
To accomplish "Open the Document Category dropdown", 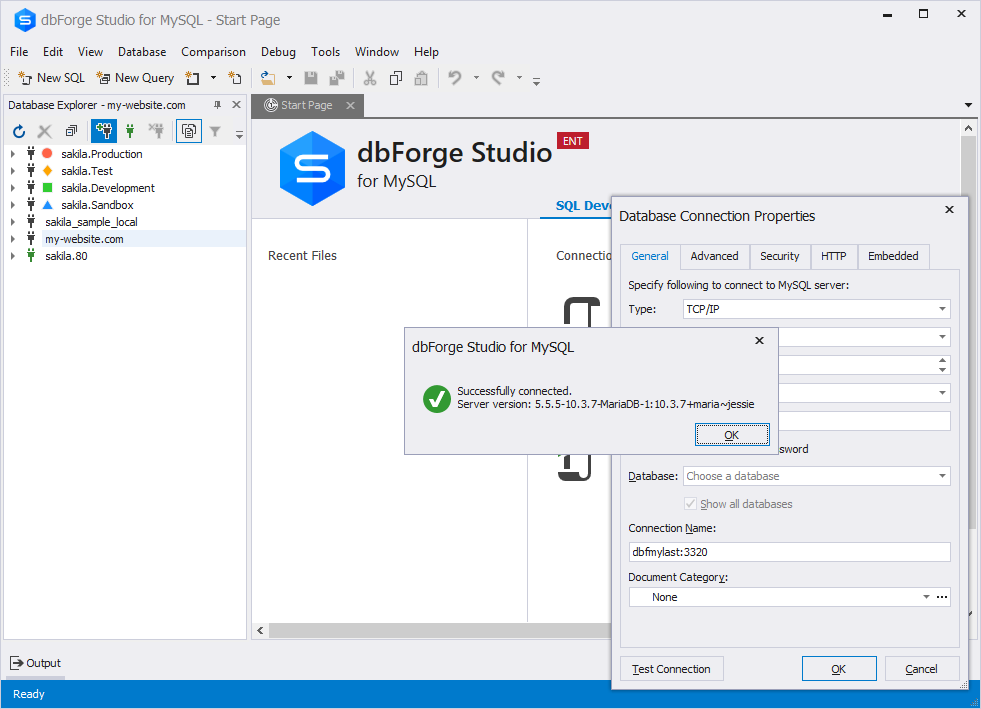I will point(926,597).
